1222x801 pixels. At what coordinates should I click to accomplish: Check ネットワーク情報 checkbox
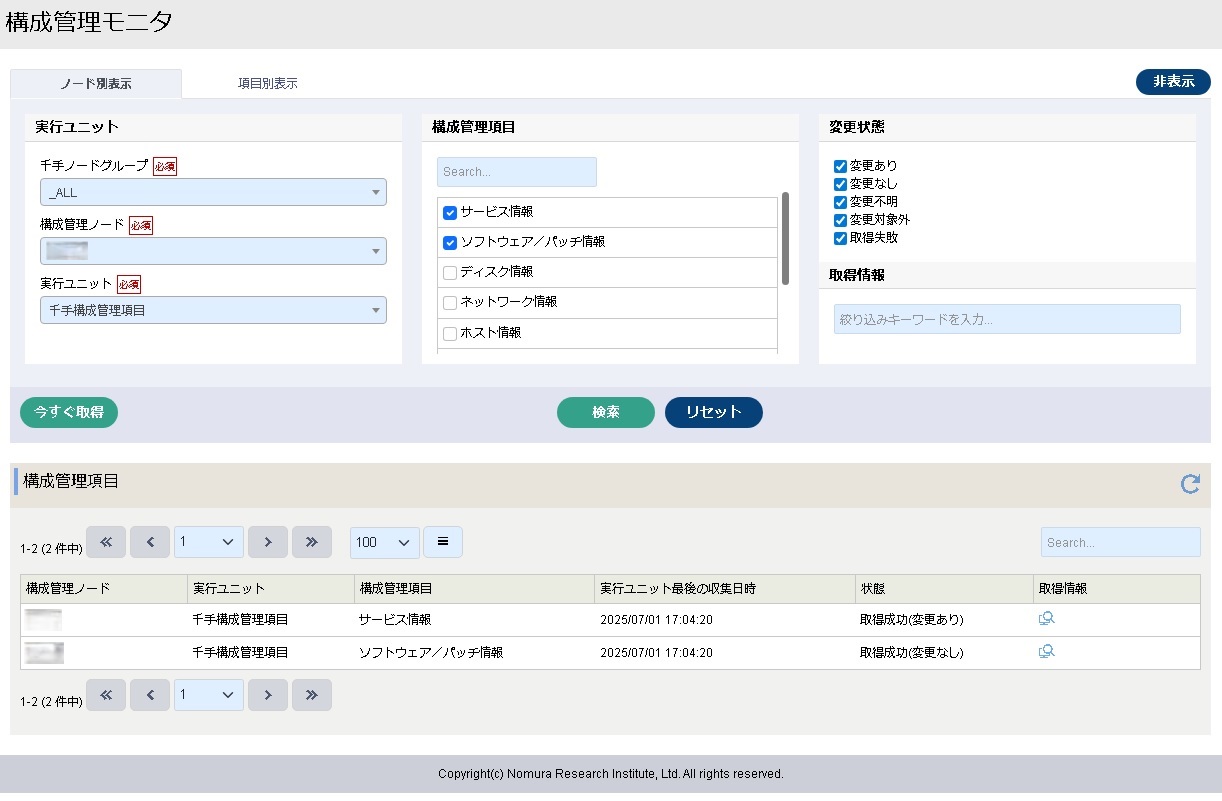pyautogui.click(x=450, y=303)
